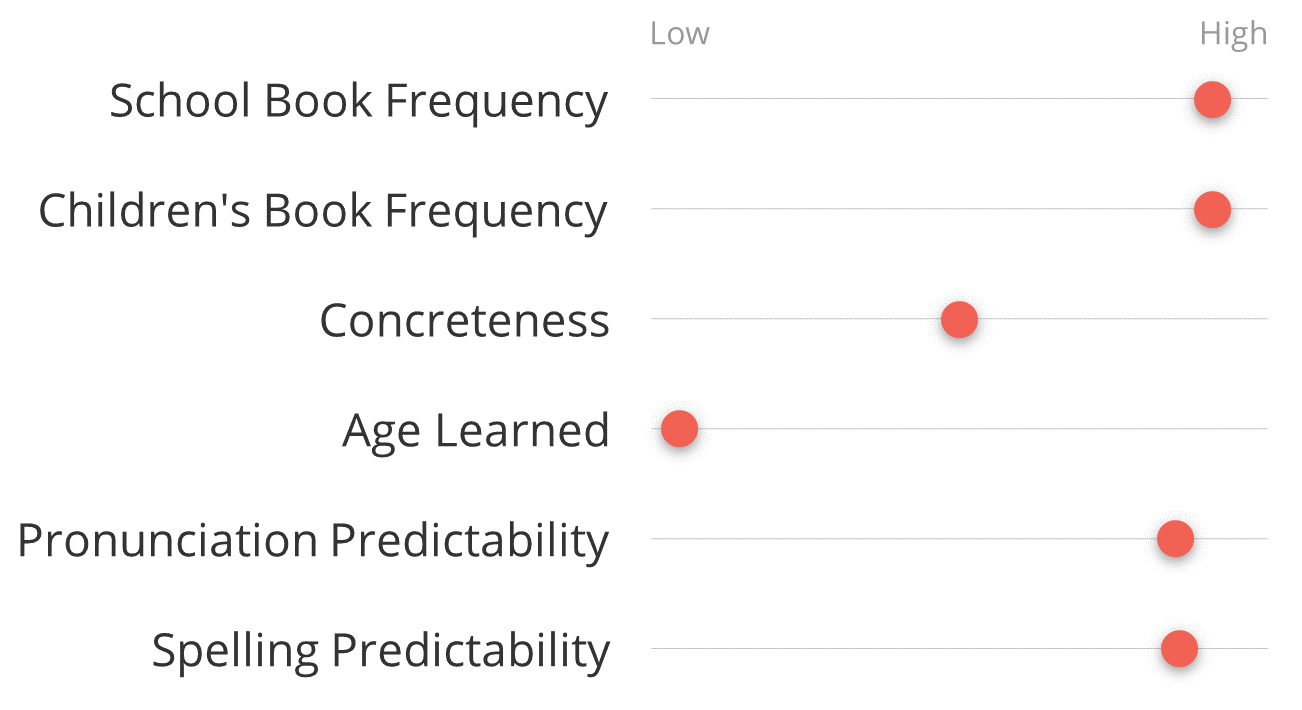Click the Spelling Predictability track's low end

pos(656,649)
